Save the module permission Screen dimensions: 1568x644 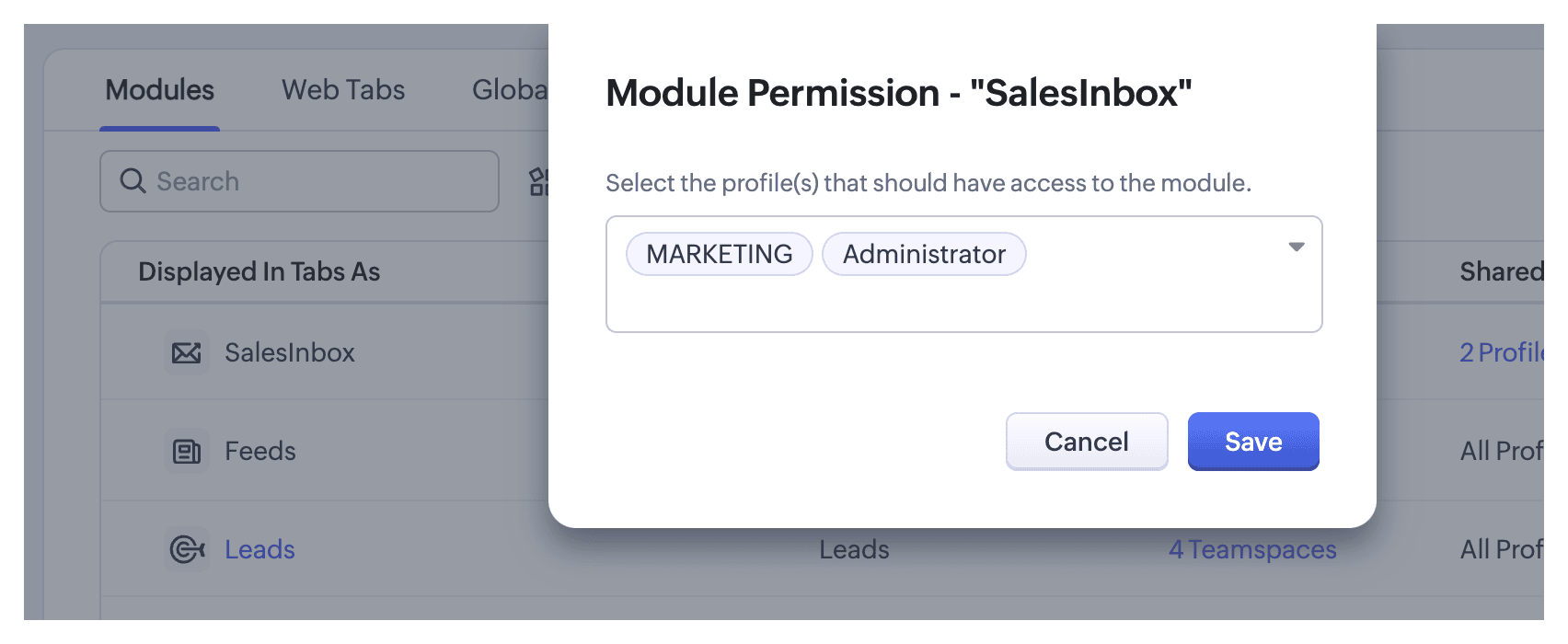[x=1253, y=442]
